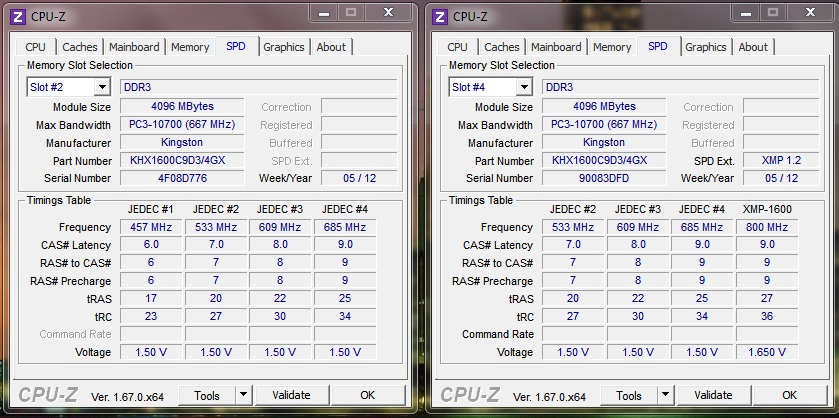Click Manufacturer Kingston field in Slot #2 window
The width and height of the screenshot is (839, 418).
pyautogui.click(x=182, y=142)
